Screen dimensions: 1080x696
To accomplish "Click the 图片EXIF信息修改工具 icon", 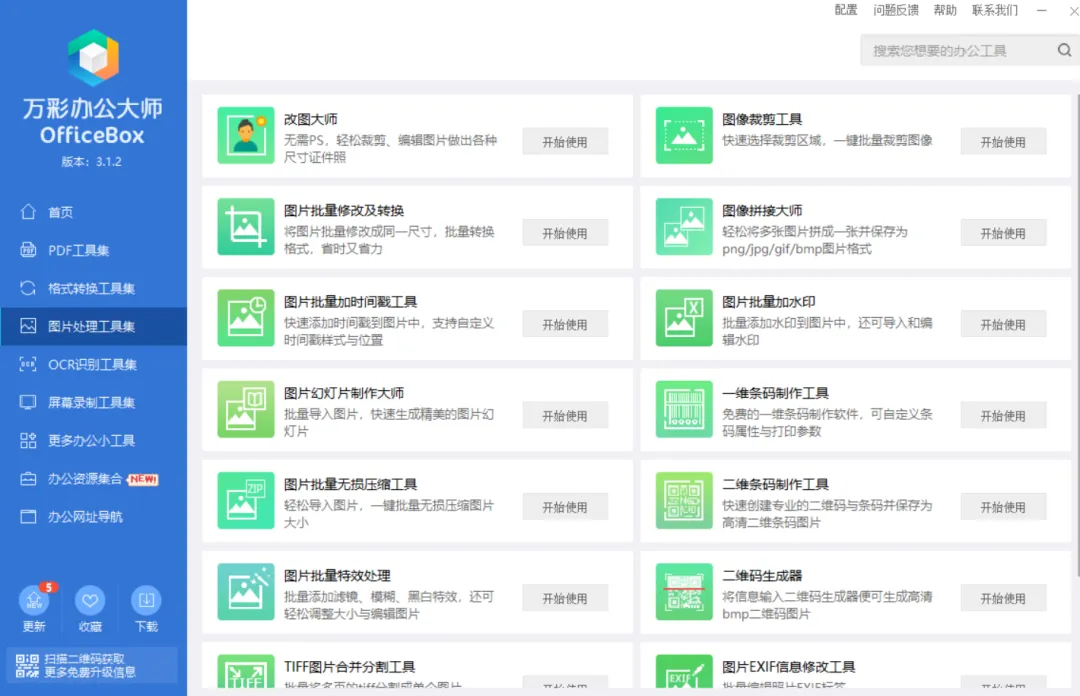I will 684,671.
